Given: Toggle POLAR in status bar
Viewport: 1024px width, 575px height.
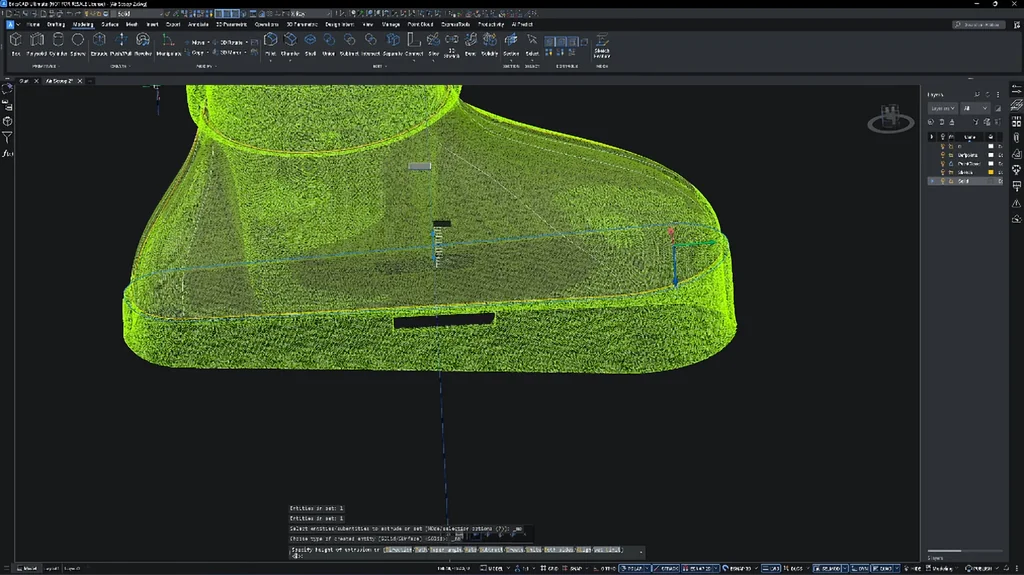Looking at the screenshot, I should (631, 568).
